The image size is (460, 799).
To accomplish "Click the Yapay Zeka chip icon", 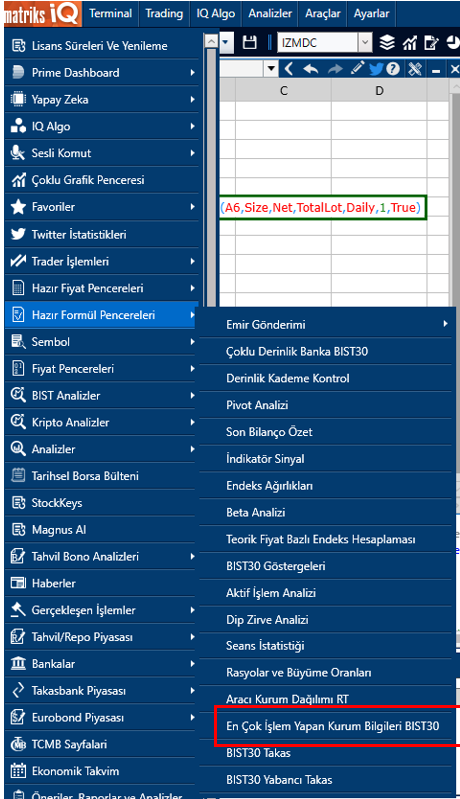I will pos(18,99).
